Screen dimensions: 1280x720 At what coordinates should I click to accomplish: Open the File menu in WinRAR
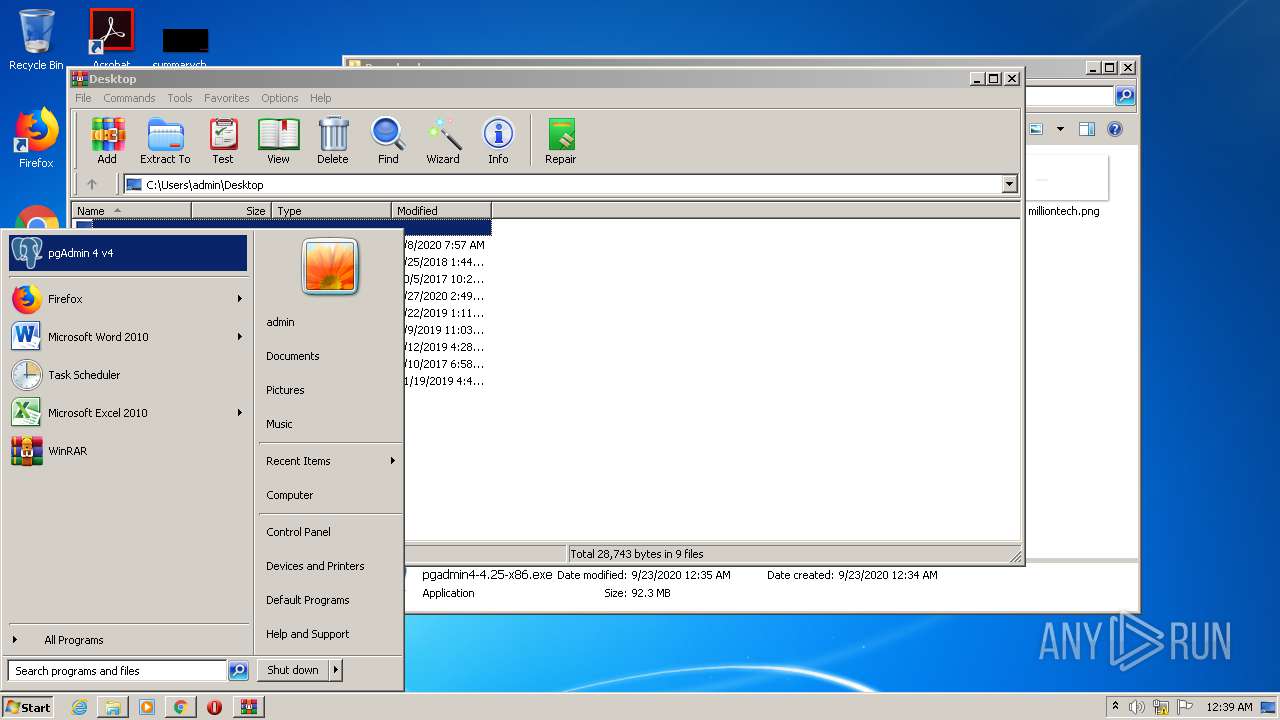coord(83,98)
